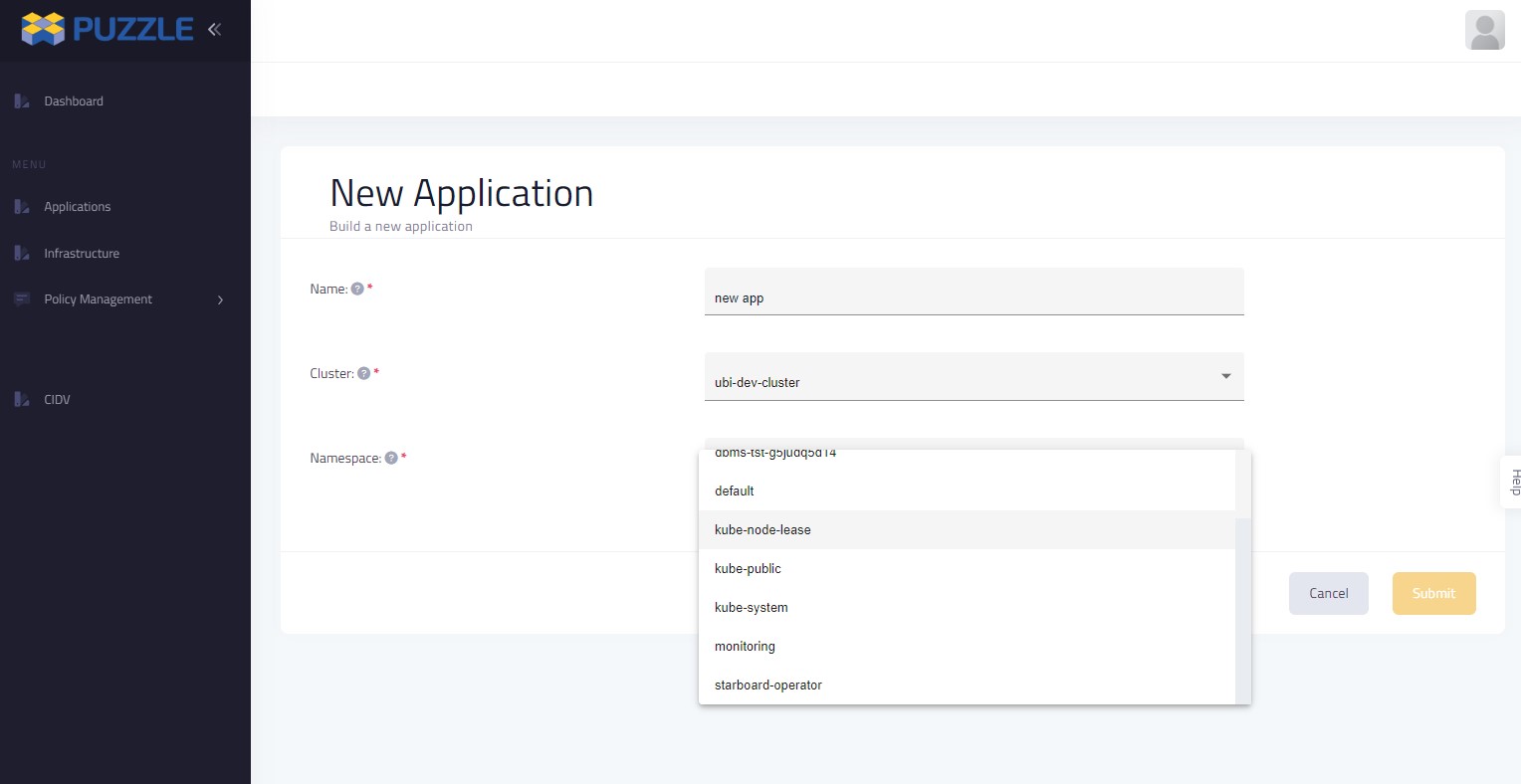This screenshot has width=1521, height=784.
Task: Choose the kube-system namespace option
Action: pos(967,608)
